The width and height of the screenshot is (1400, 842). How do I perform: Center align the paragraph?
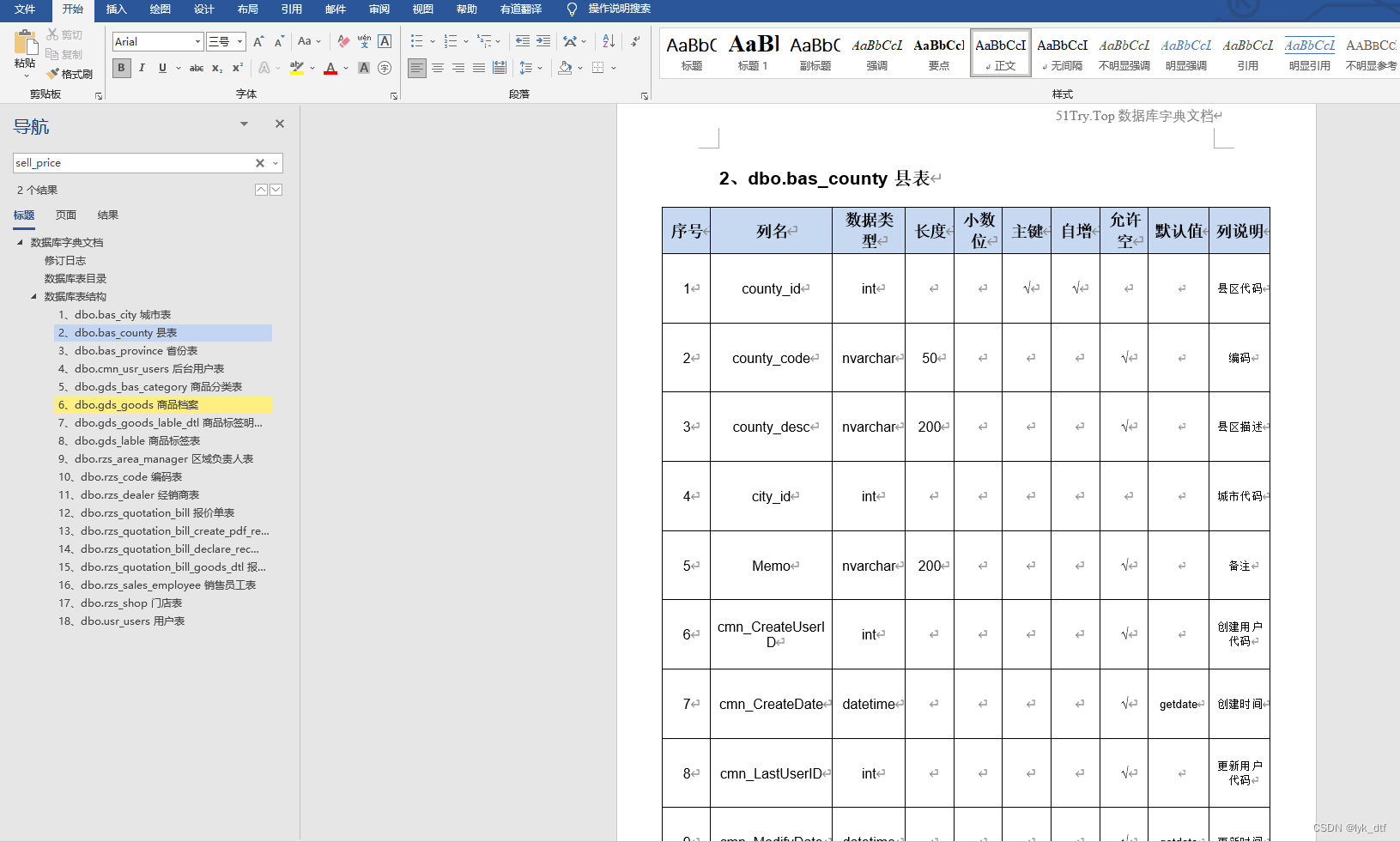(x=438, y=68)
